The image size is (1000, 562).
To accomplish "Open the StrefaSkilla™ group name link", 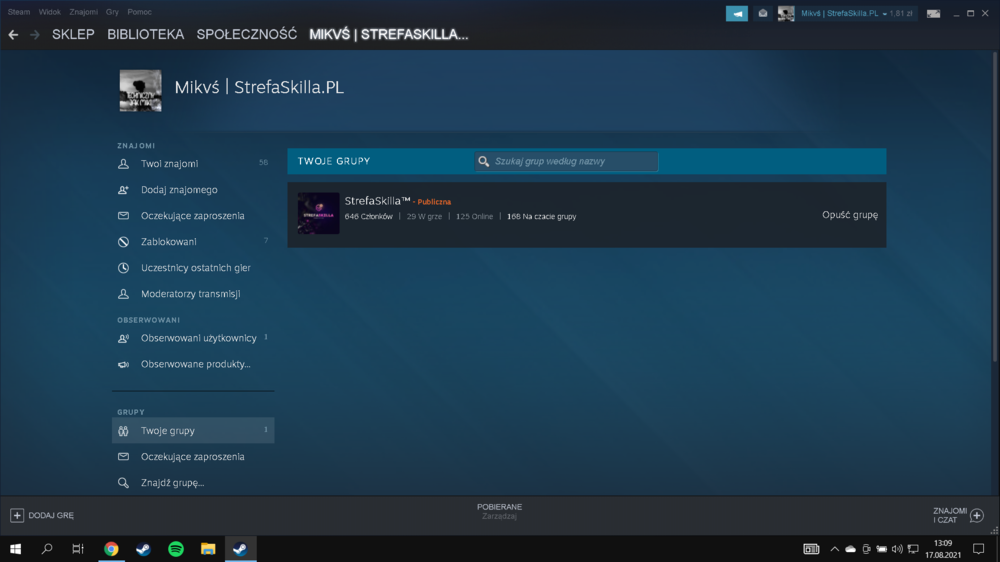I will coord(377,201).
